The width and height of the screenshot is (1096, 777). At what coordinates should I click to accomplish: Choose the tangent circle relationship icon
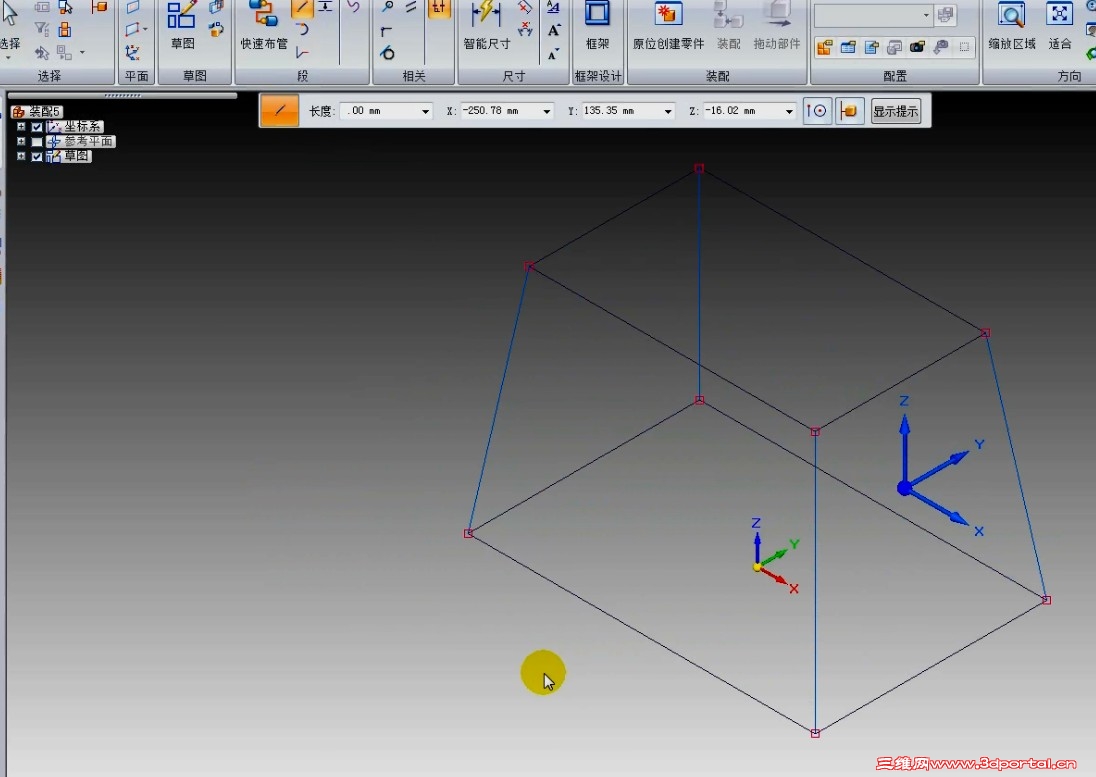(x=387, y=52)
